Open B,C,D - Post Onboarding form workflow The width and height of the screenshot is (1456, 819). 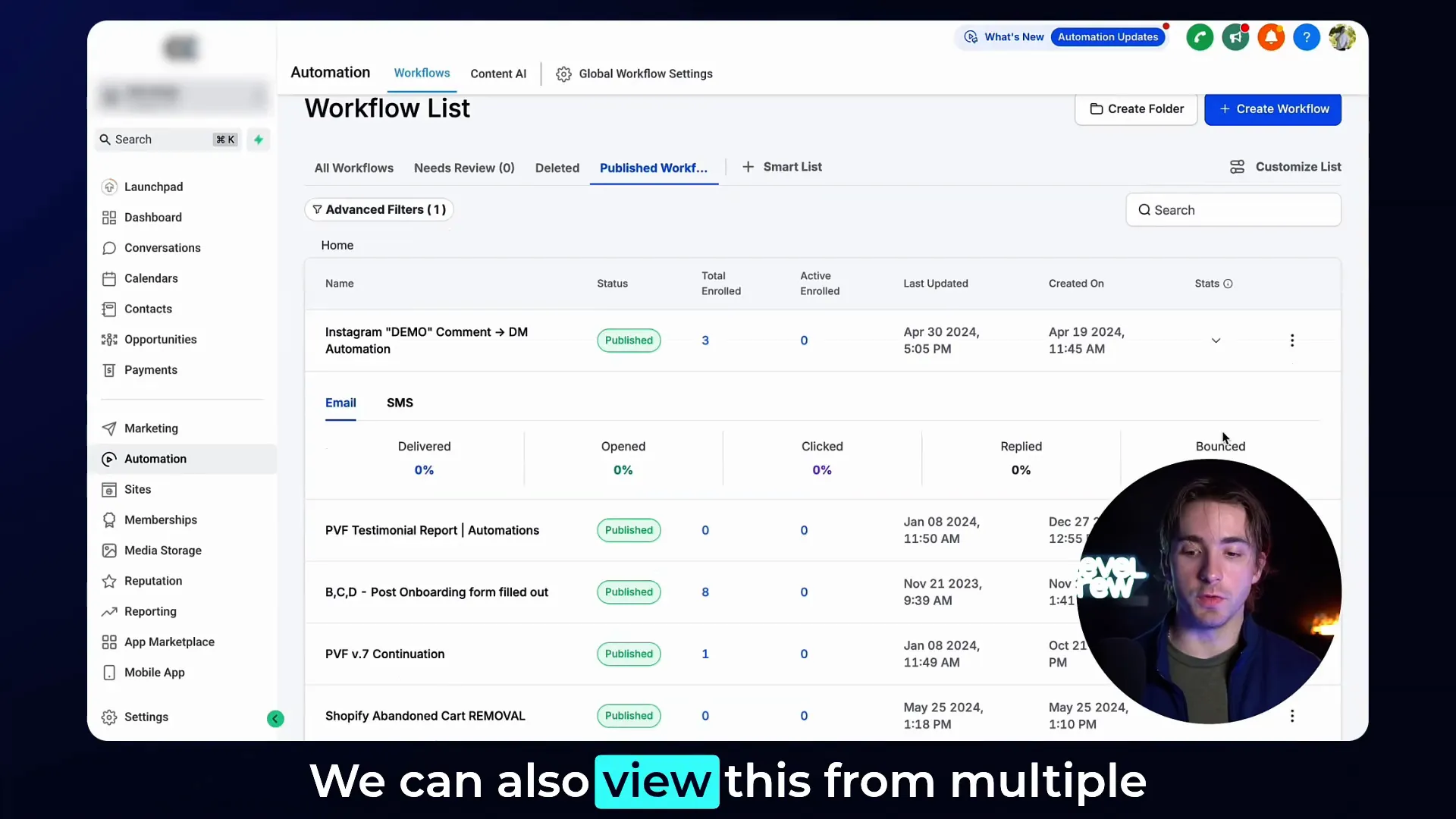(x=437, y=592)
